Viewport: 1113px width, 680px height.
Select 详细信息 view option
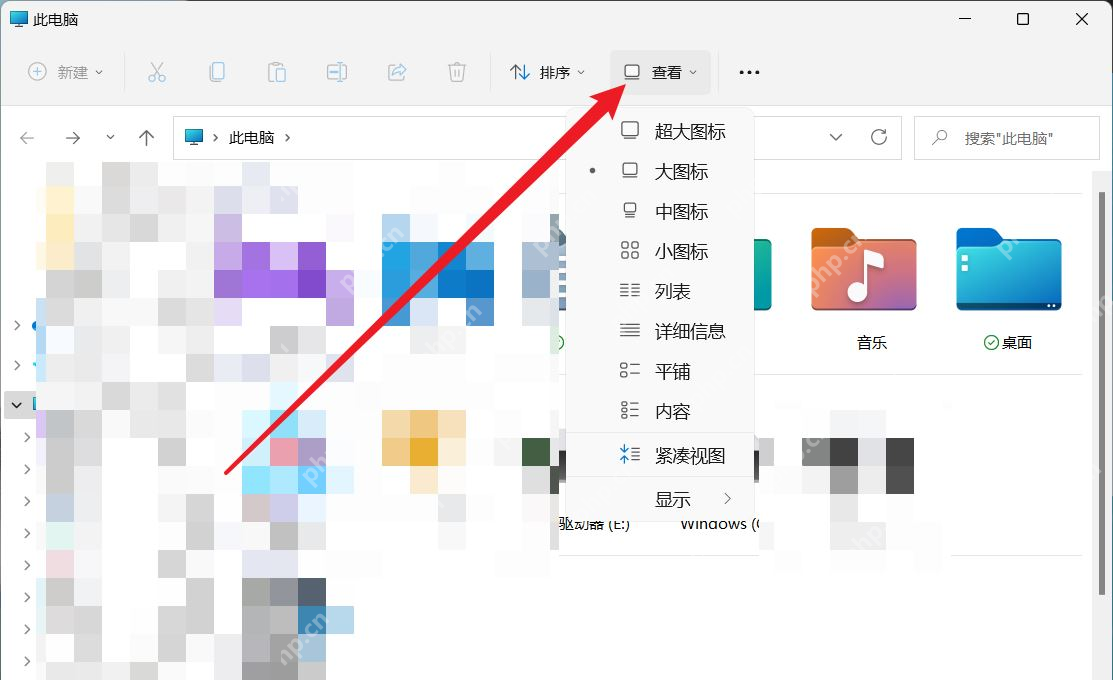point(659,331)
